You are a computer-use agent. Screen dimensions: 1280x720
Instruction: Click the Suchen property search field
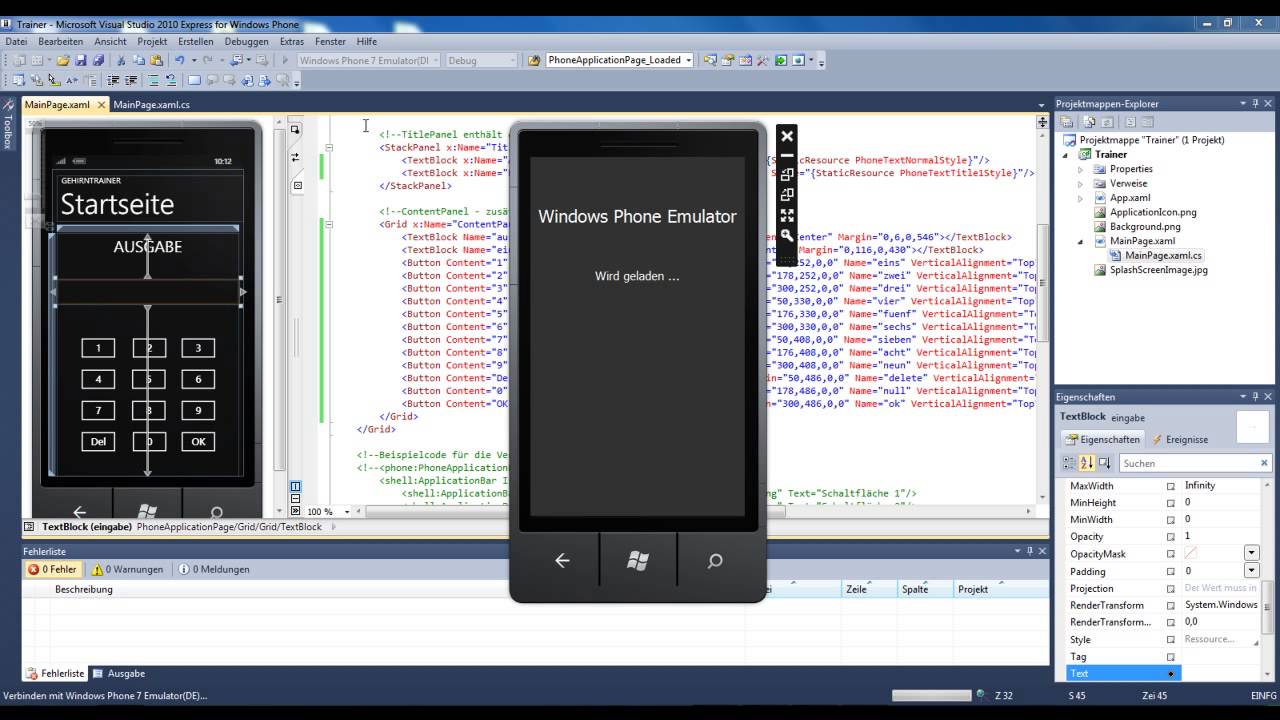[1186, 463]
